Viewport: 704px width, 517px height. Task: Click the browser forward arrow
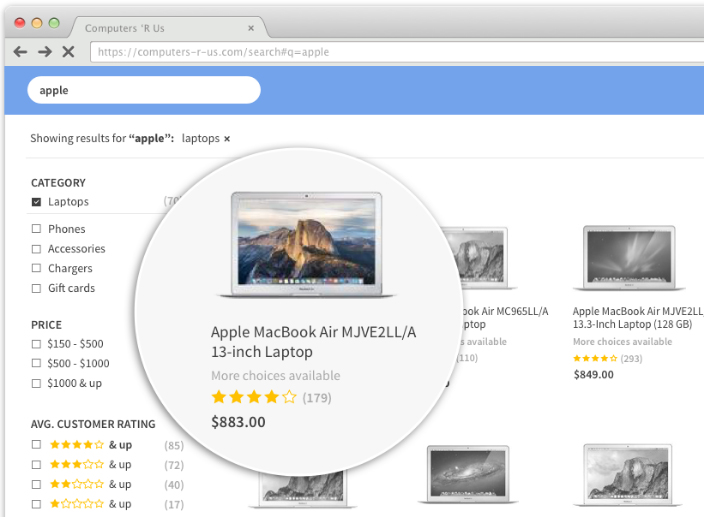[x=44, y=52]
